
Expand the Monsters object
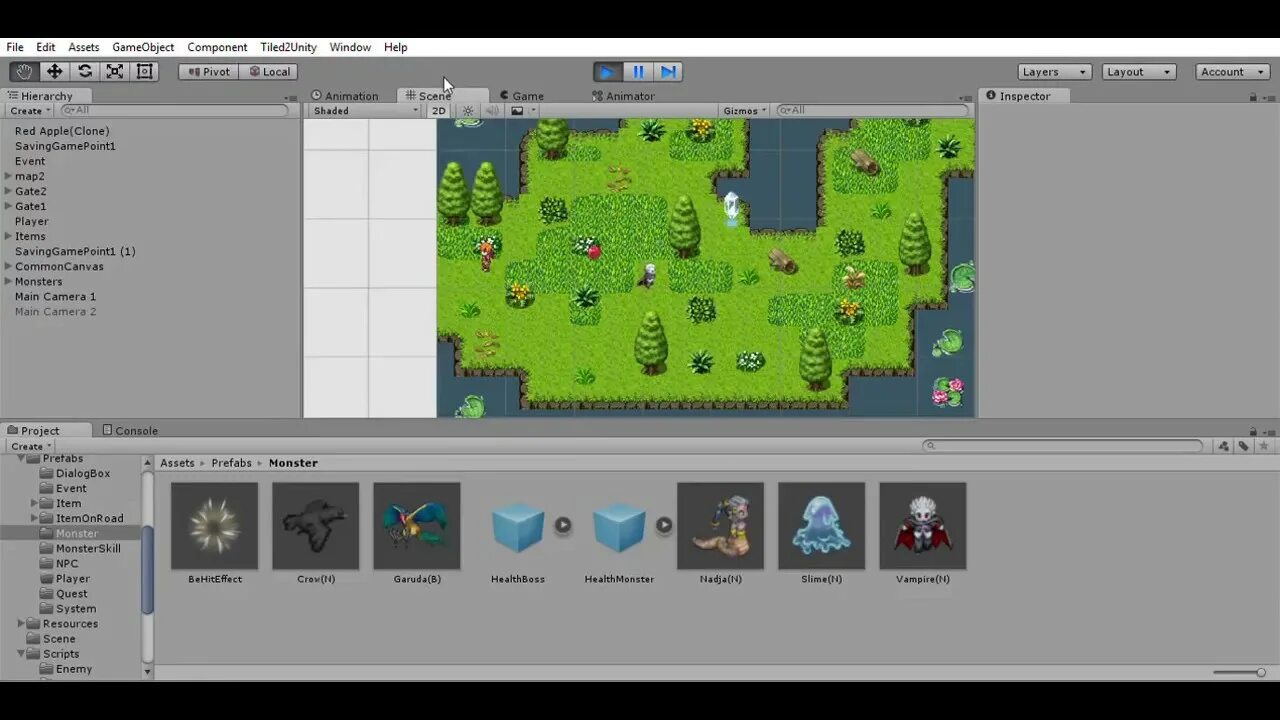point(8,281)
